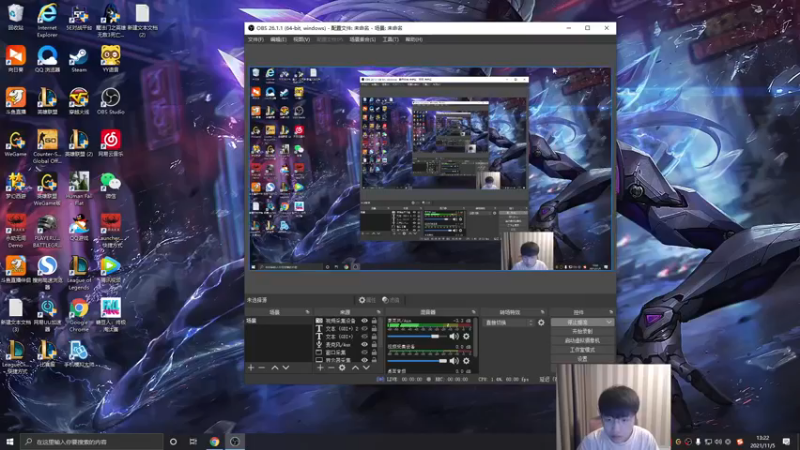800x450 pixels.
Task: Expand the stop streaming button arrow
Action: tap(609, 322)
